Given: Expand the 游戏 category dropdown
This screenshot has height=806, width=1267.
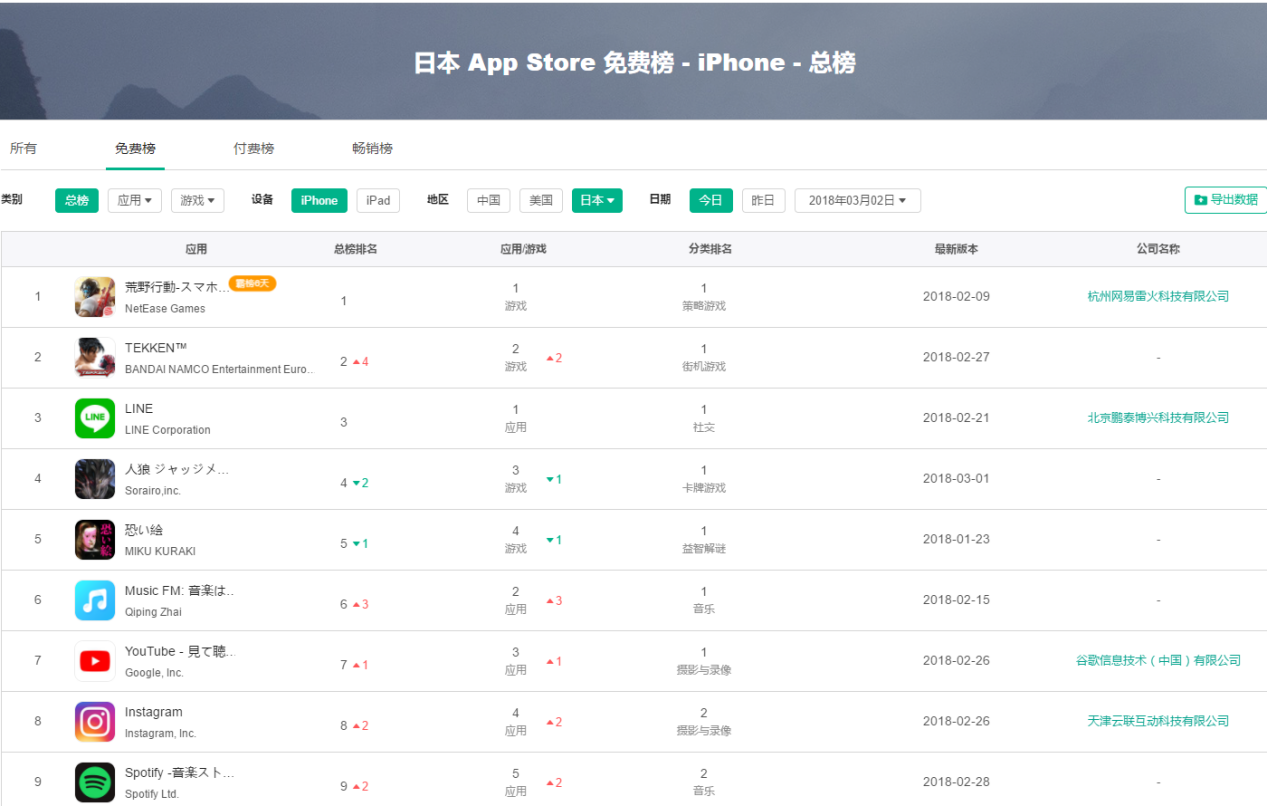Looking at the screenshot, I should point(197,200).
